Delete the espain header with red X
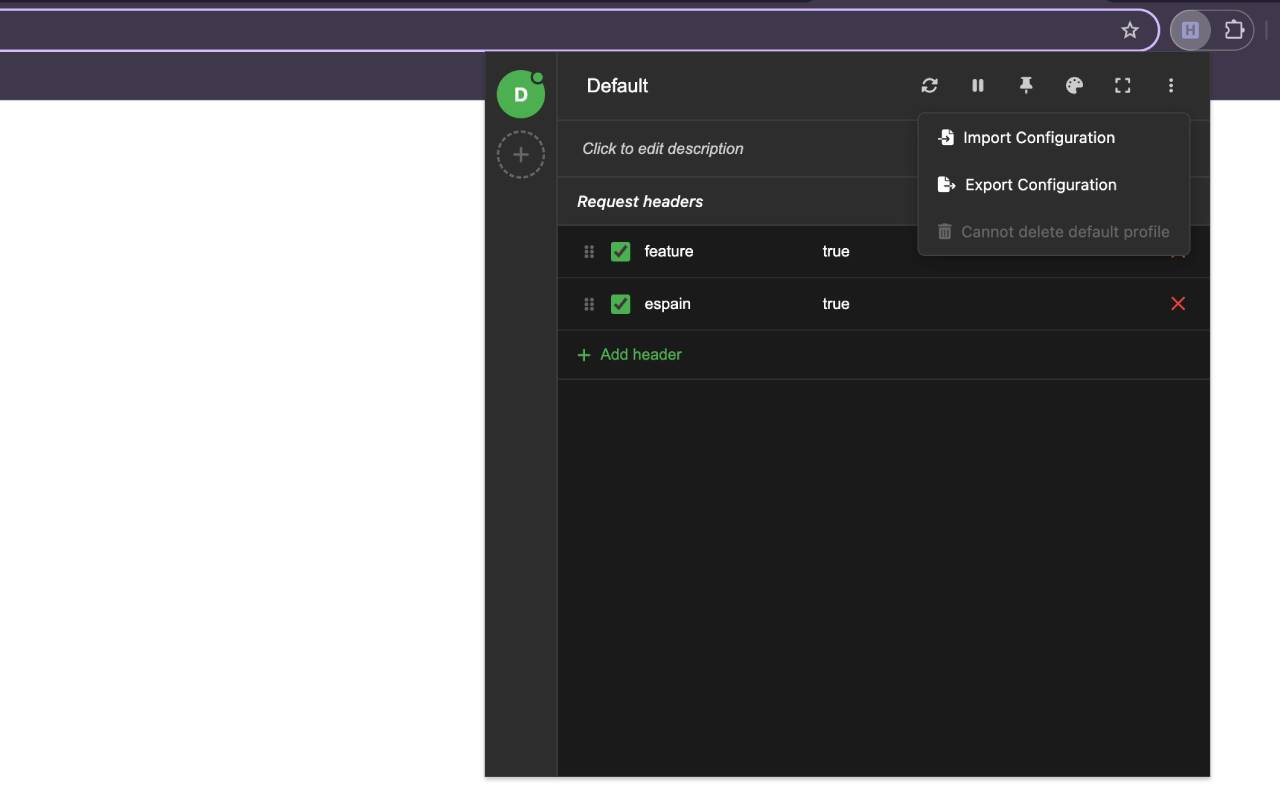The width and height of the screenshot is (1280, 800). (1178, 304)
